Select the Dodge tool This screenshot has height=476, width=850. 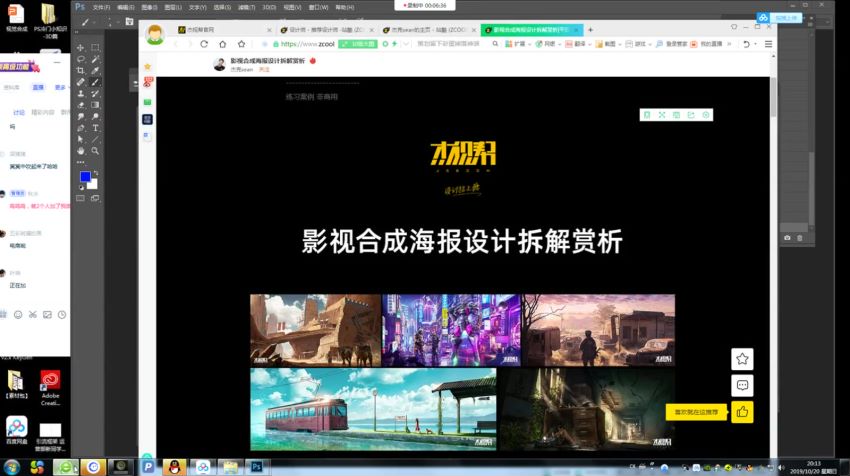pyautogui.click(x=95, y=116)
